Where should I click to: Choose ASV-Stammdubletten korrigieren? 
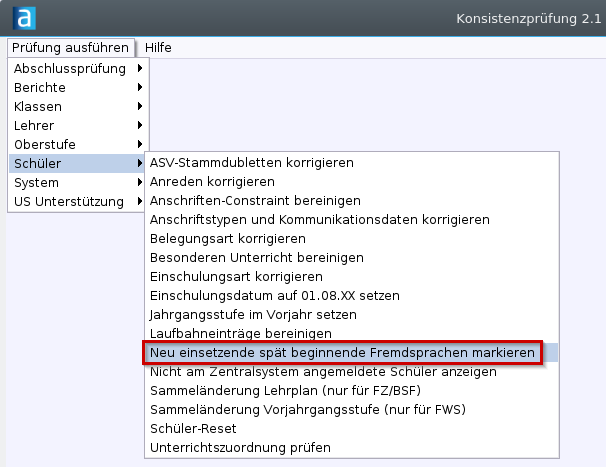(352, 162)
